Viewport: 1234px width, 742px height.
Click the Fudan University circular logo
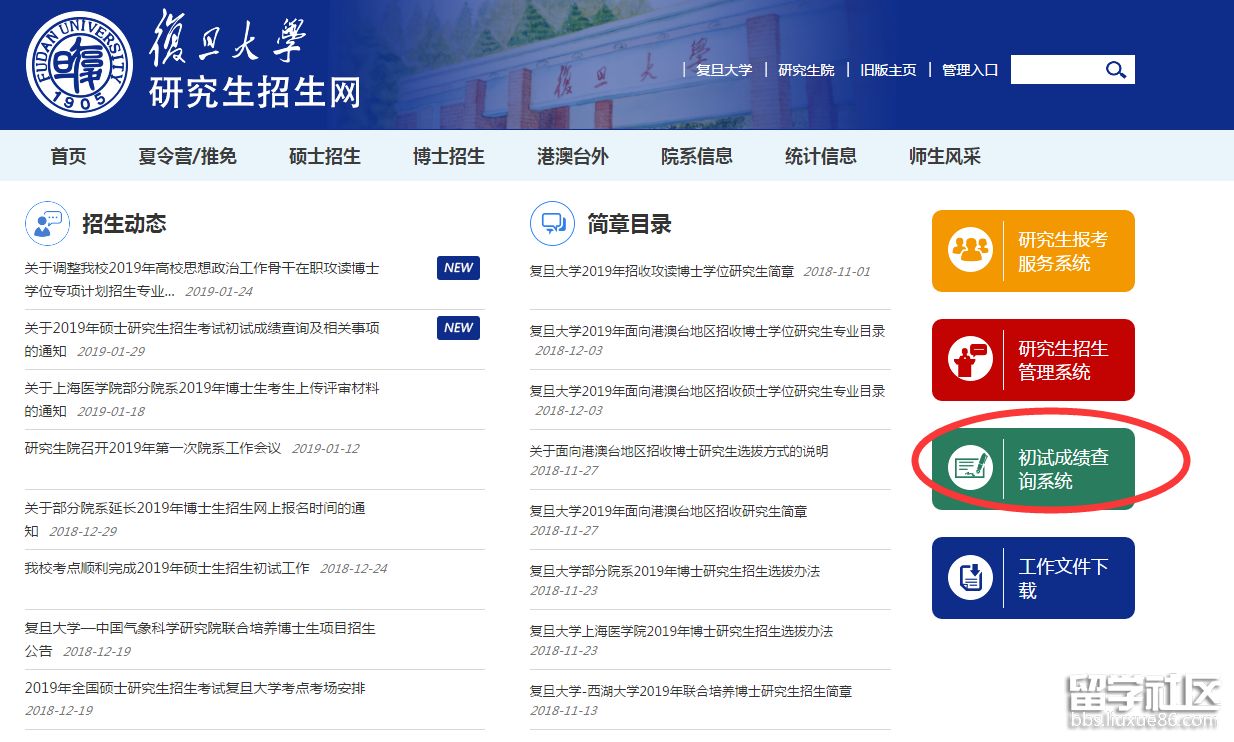[78, 65]
